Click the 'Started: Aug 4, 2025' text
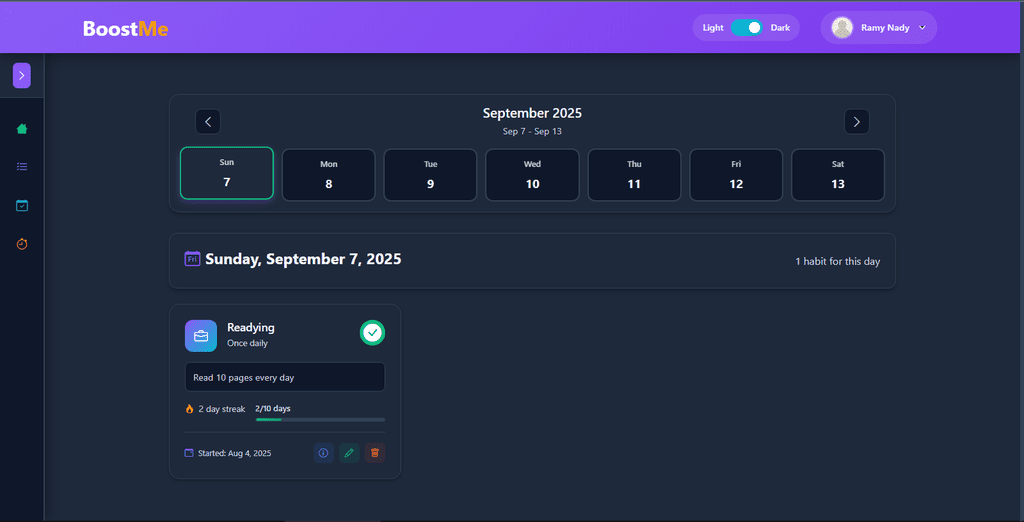The width and height of the screenshot is (1024, 522). pyautogui.click(x=234, y=453)
